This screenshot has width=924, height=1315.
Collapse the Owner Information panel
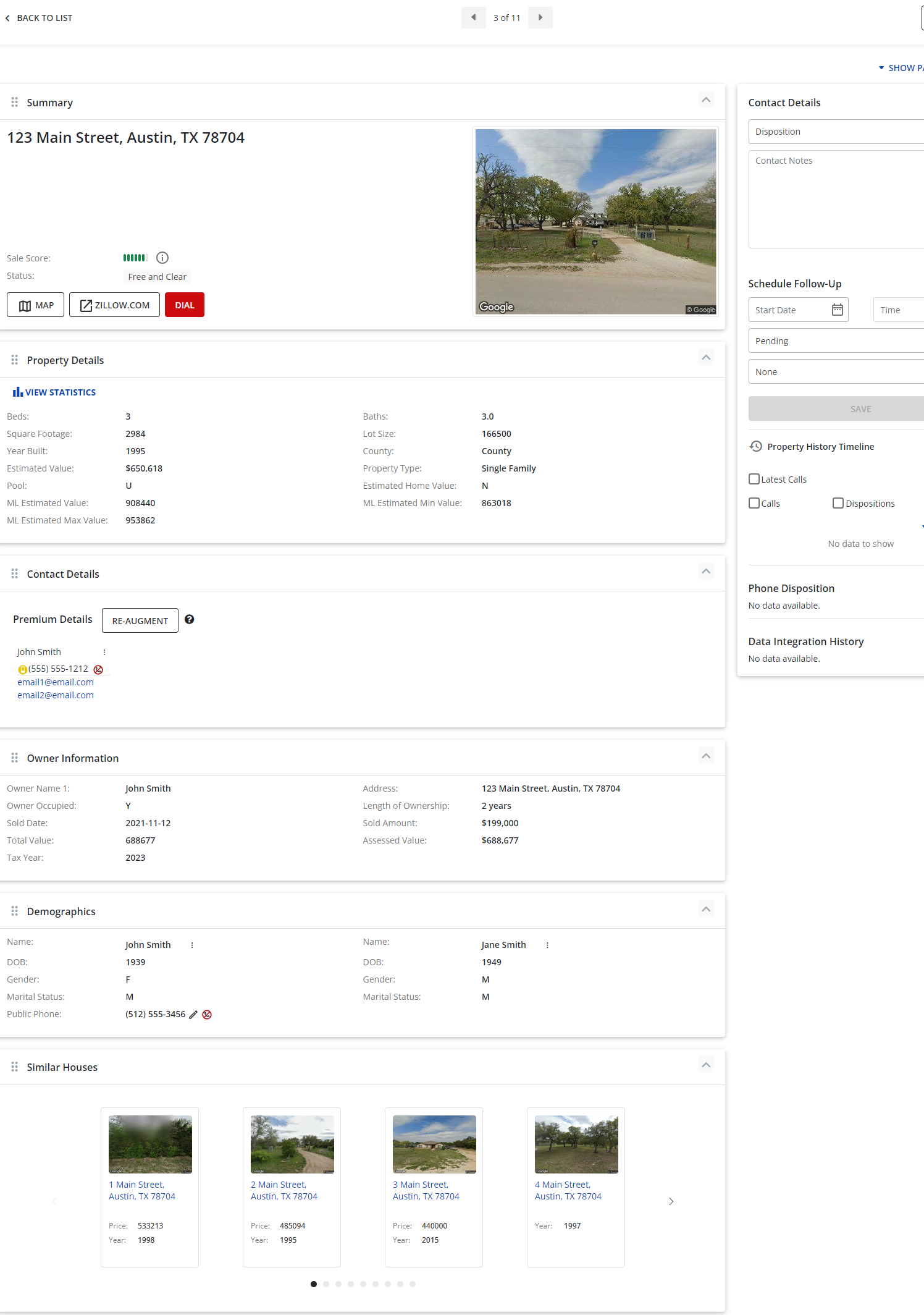coord(706,756)
